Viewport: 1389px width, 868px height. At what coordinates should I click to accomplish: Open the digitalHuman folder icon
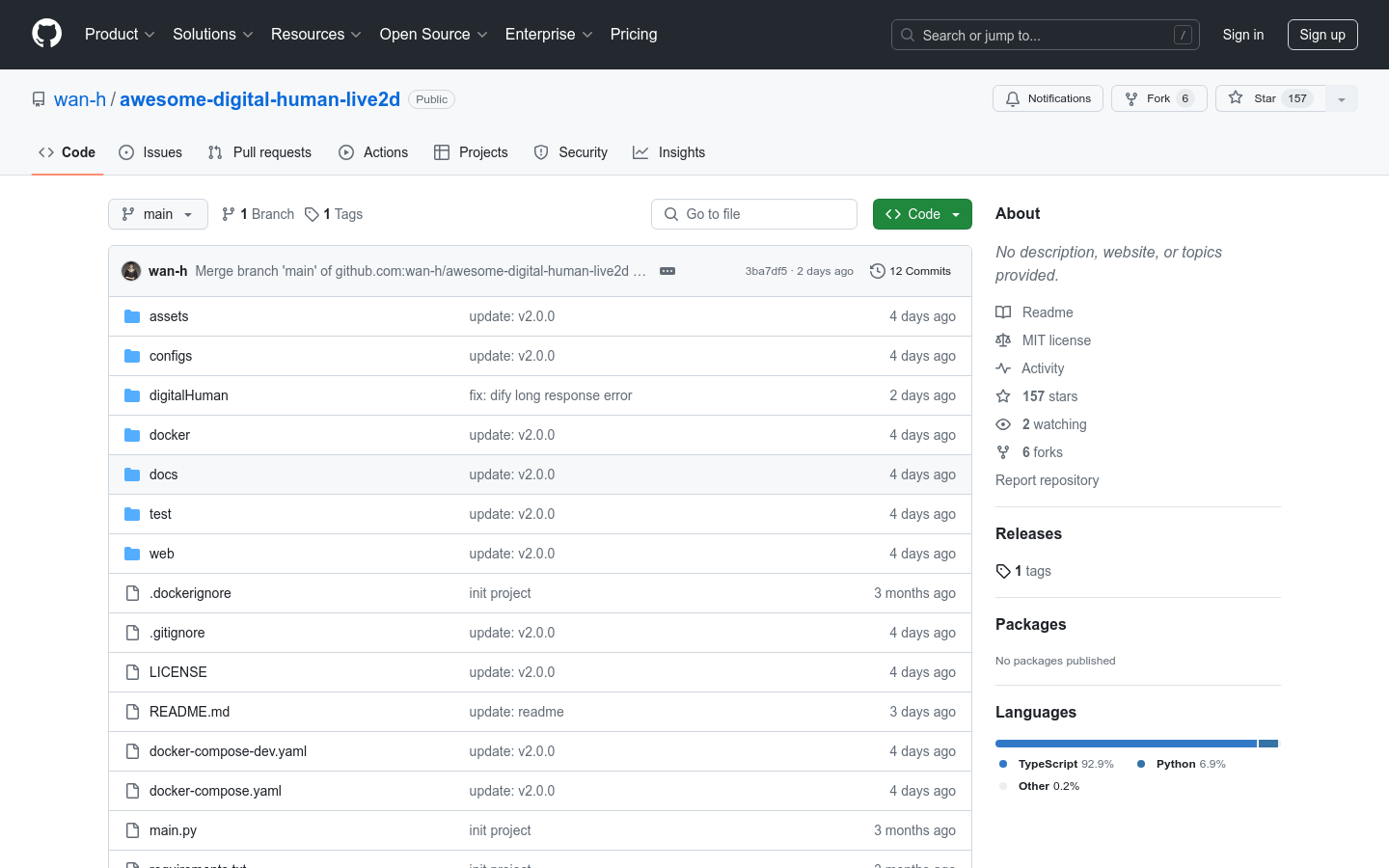(132, 395)
